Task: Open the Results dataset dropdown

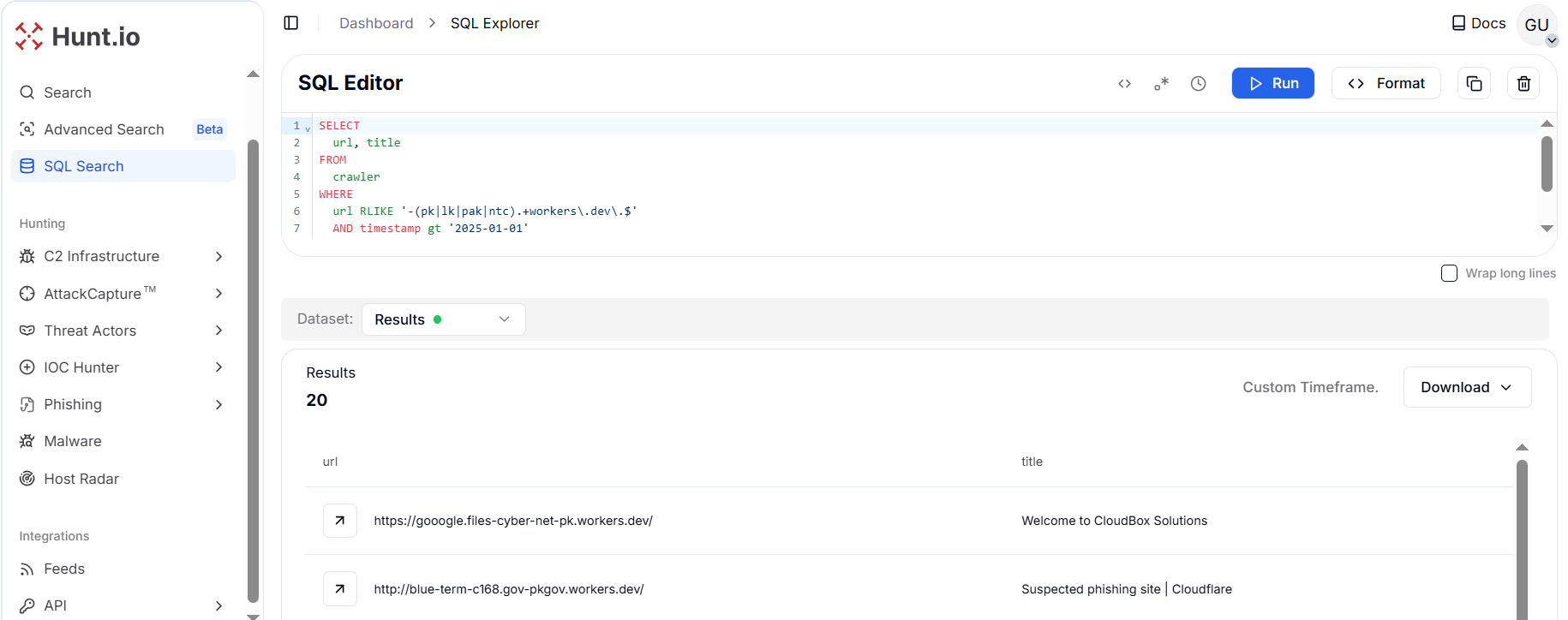Action: [x=443, y=319]
